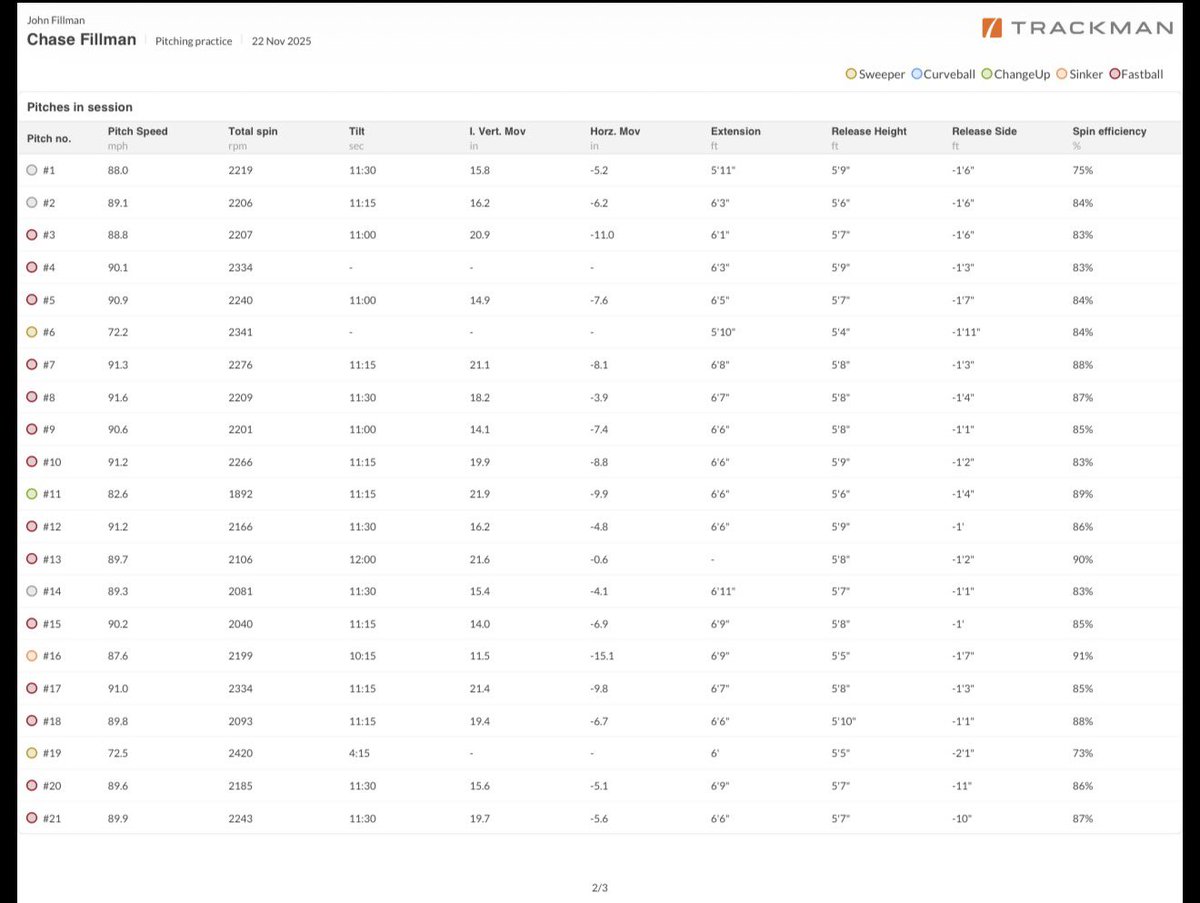Click the Spin efficiency column header
1200x903 pixels.
pyautogui.click(x=1109, y=131)
